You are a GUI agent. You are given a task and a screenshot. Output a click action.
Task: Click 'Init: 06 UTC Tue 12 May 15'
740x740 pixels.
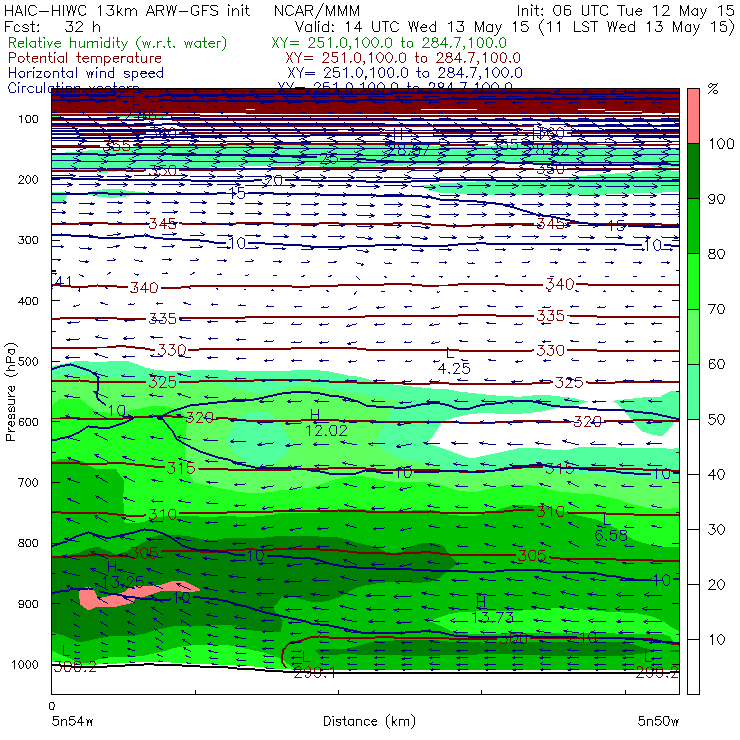click(625, 10)
